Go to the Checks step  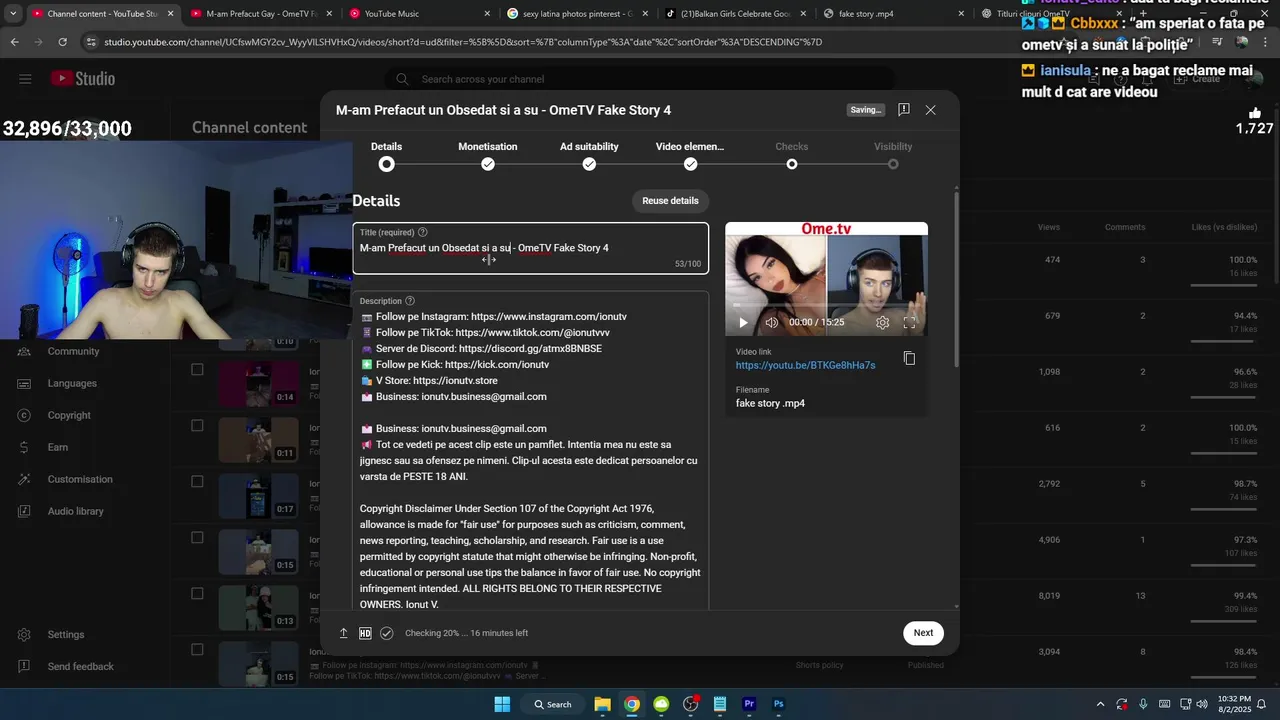coord(792,156)
